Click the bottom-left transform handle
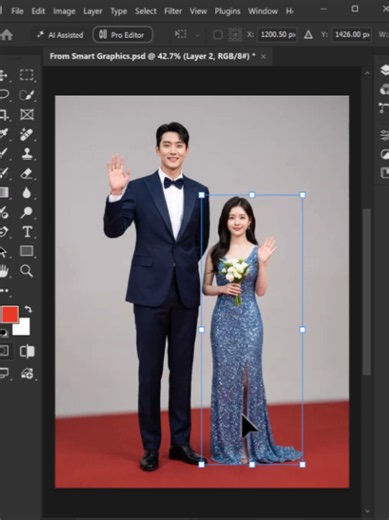This screenshot has height=520, width=389. click(201, 464)
